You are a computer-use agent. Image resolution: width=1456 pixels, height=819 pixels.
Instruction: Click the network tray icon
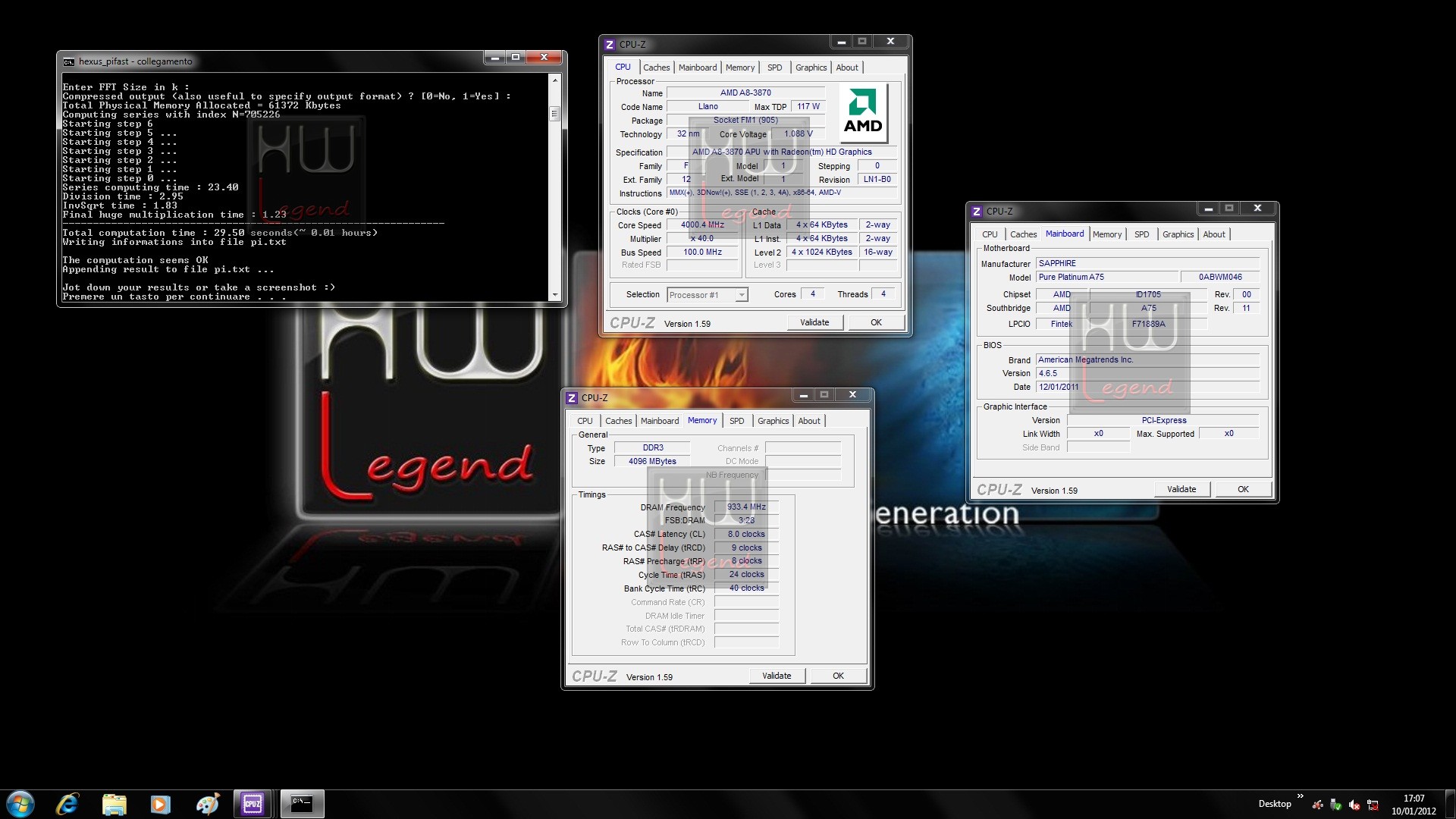point(1373,805)
